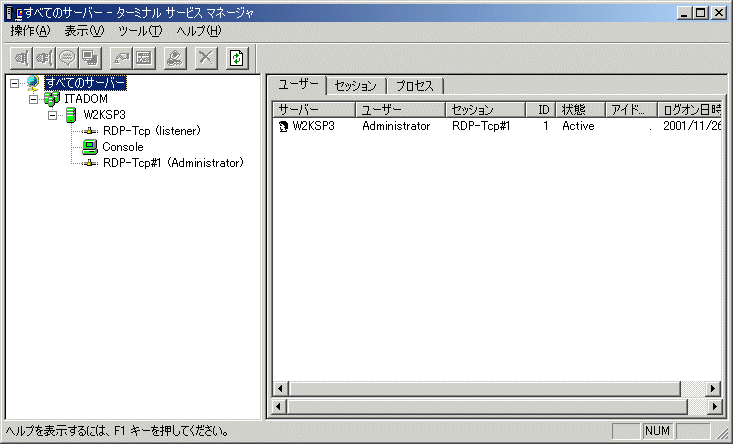Select RDP-Tcp (listener) in the tree
The width and height of the screenshot is (733, 444).
click(152, 131)
